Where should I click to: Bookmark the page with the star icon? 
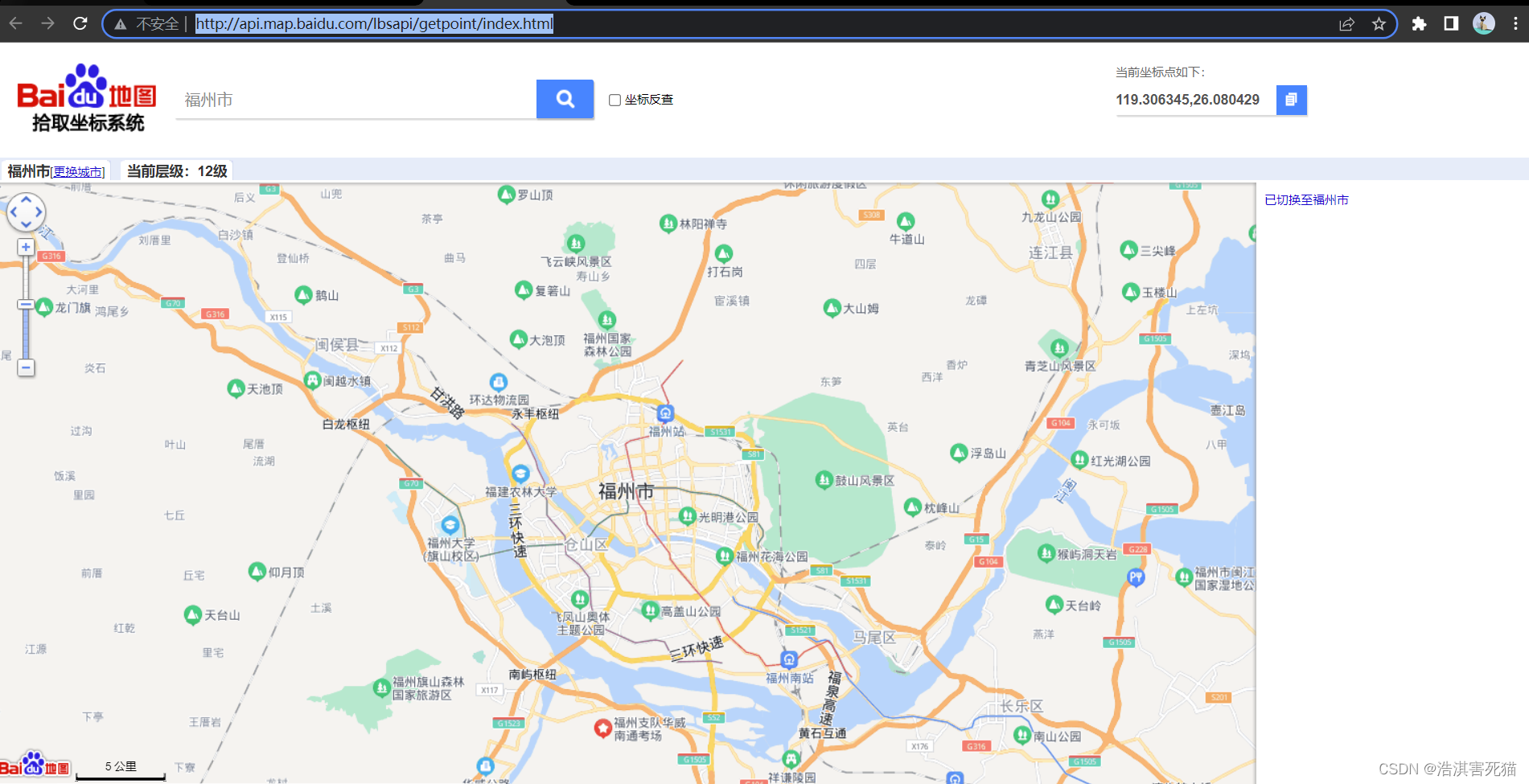pos(1379,23)
